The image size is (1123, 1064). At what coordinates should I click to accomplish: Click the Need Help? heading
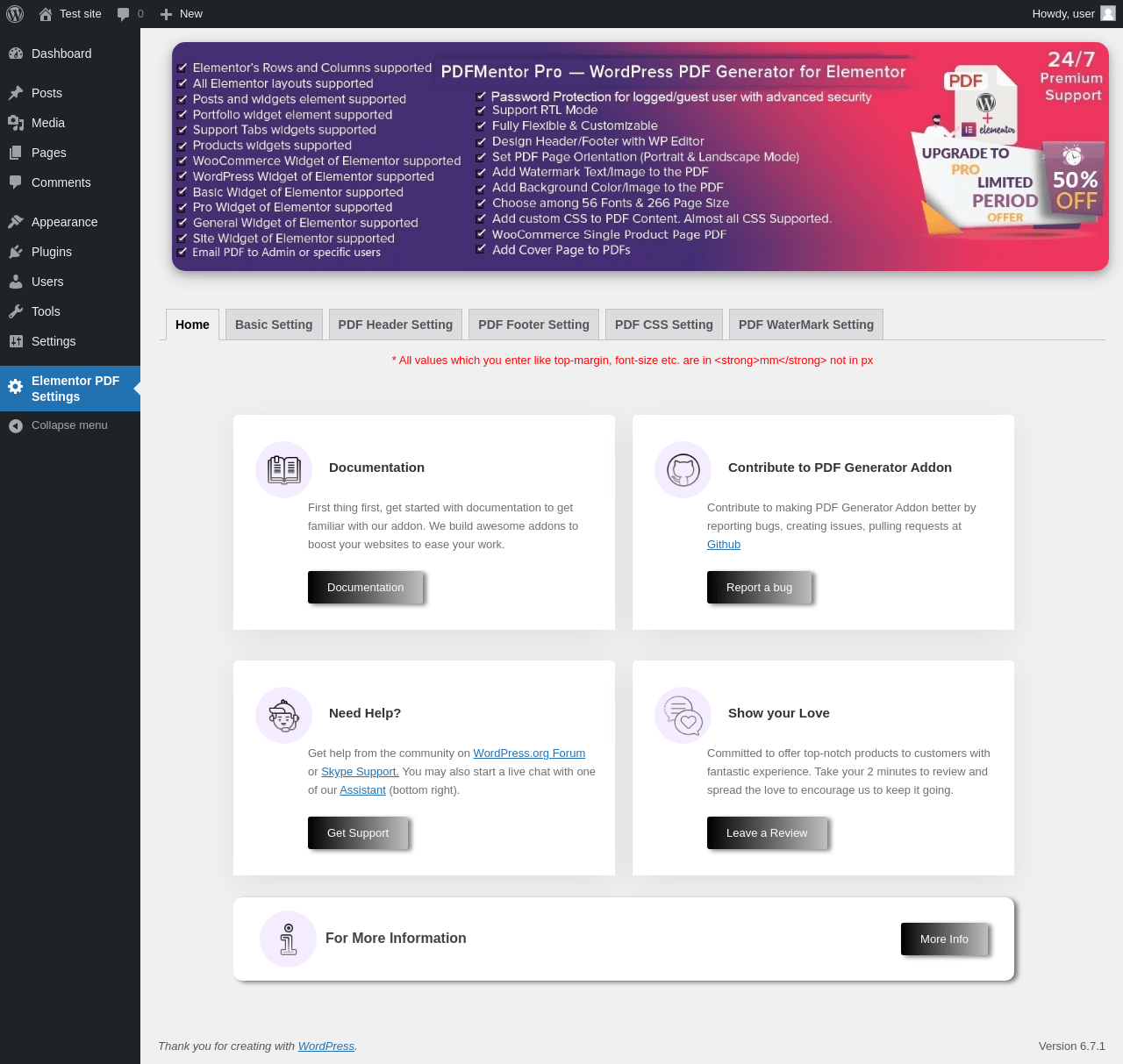click(365, 713)
